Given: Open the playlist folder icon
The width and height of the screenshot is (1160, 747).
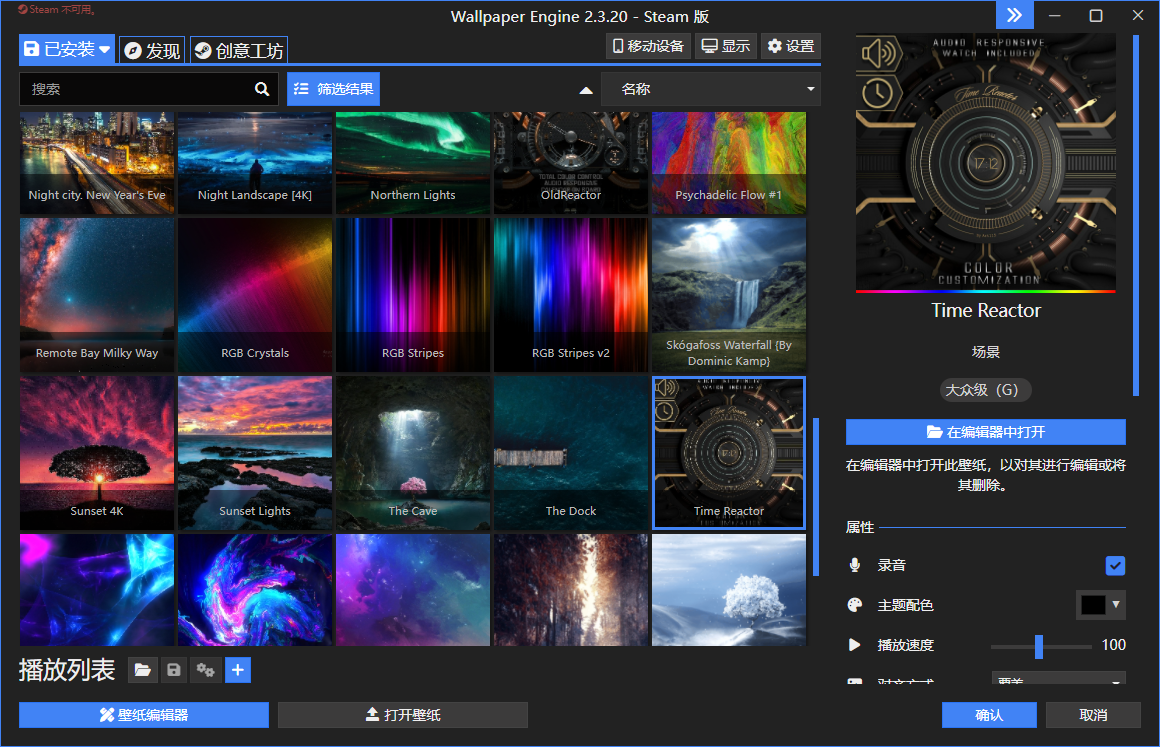Looking at the screenshot, I should tap(142, 670).
